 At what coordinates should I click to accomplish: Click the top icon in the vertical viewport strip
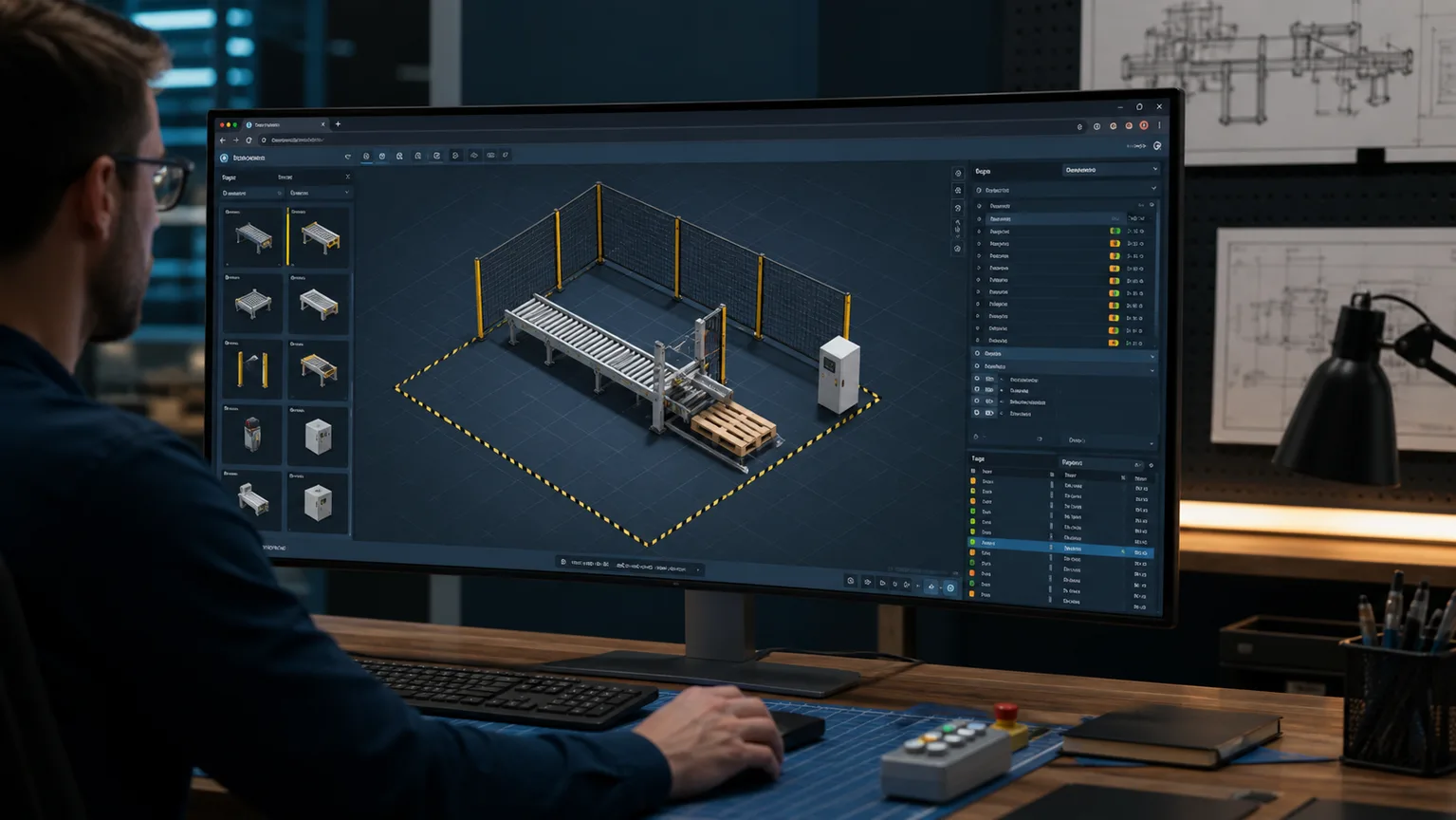pos(958,174)
